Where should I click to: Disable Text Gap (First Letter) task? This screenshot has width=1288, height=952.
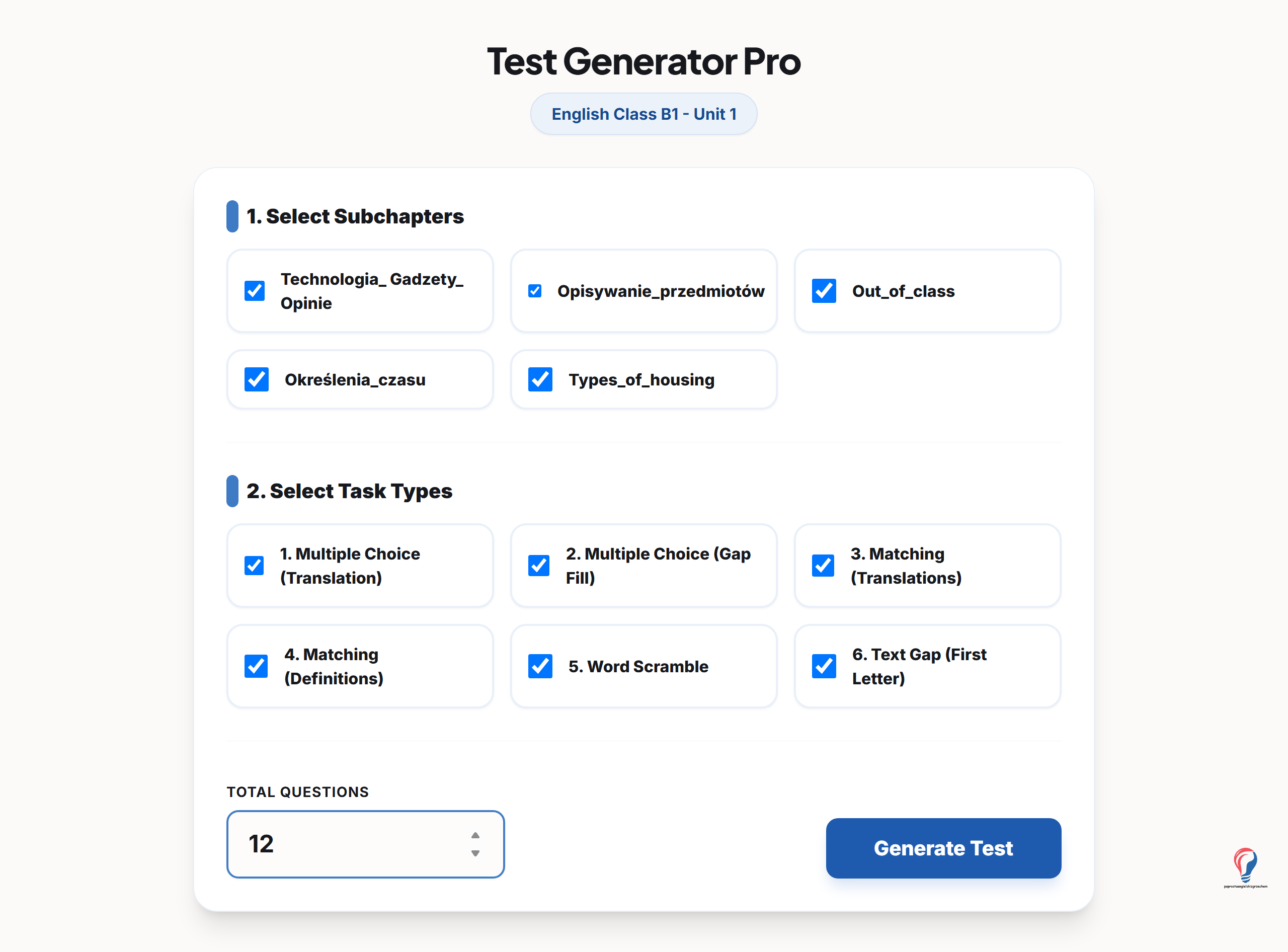[x=824, y=666]
